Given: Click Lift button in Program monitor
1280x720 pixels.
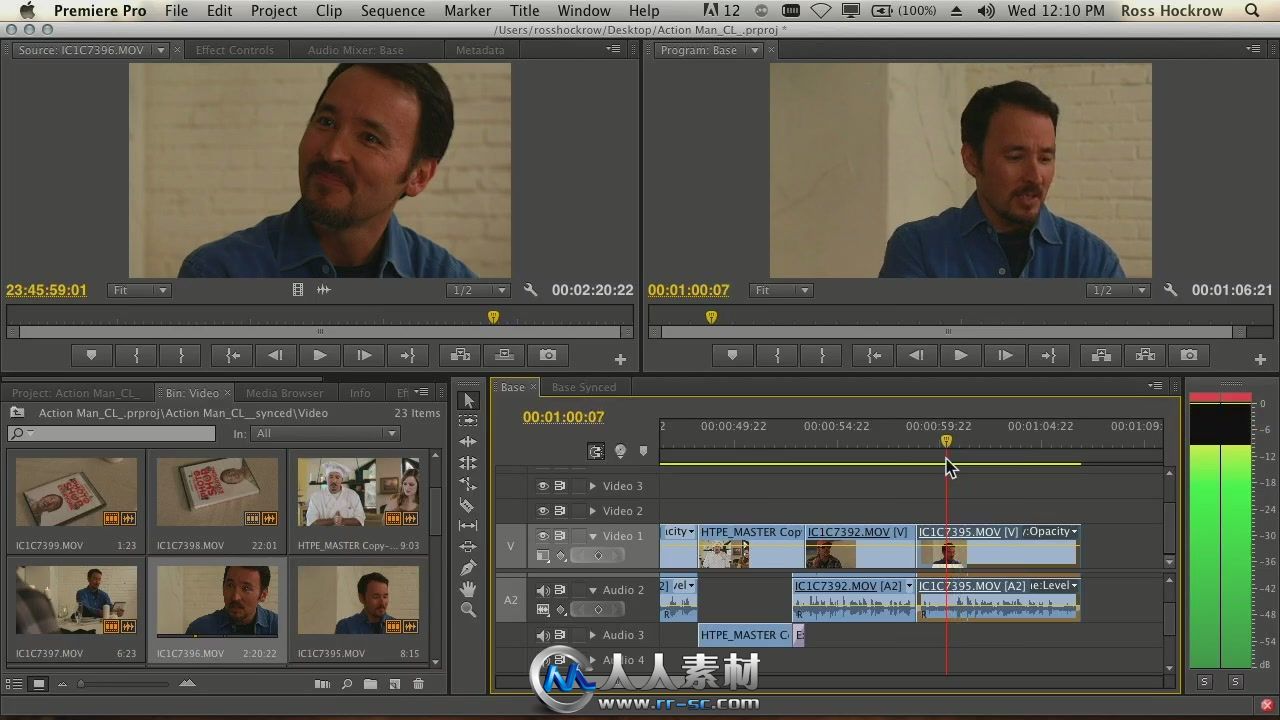Looking at the screenshot, I should point(1101,355).
